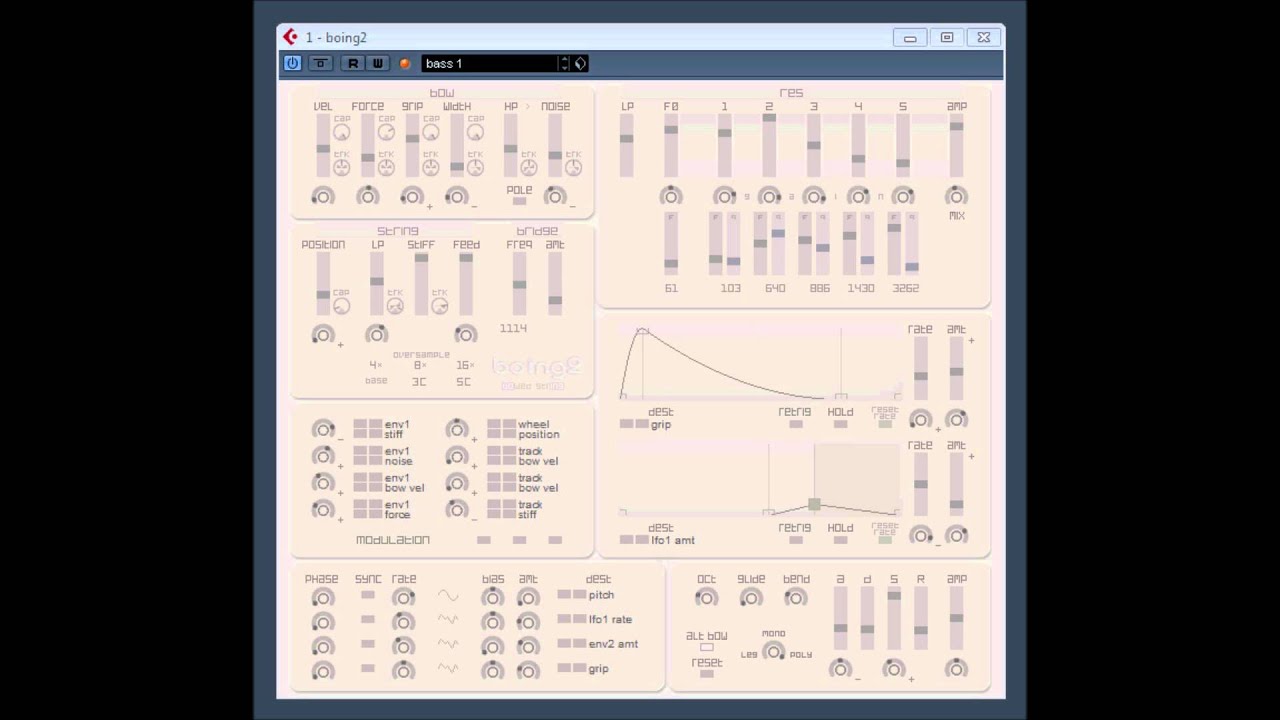Open the env1 force modulation selector
Screen dimensions: 1280x720
point(382,510)
